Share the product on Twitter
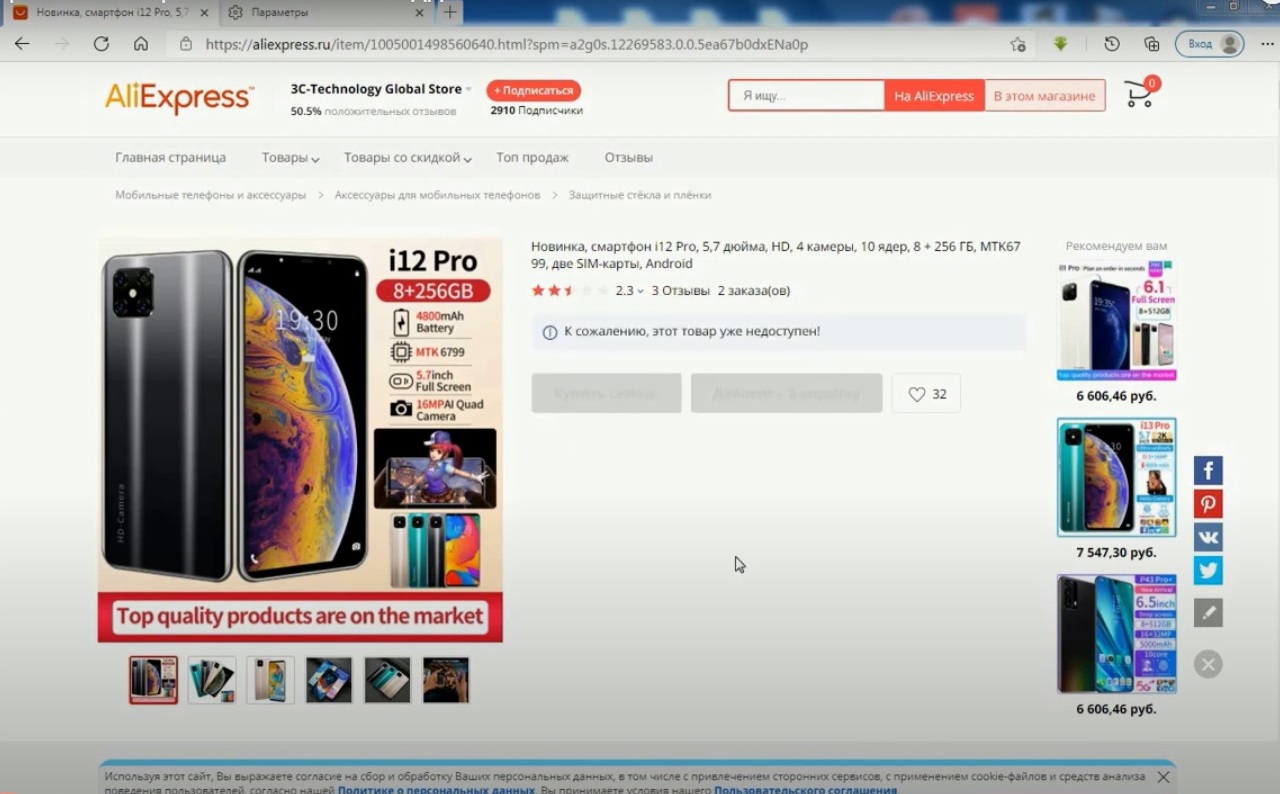The height and width of the screenshot is (794, 1280). [1208, 570]
